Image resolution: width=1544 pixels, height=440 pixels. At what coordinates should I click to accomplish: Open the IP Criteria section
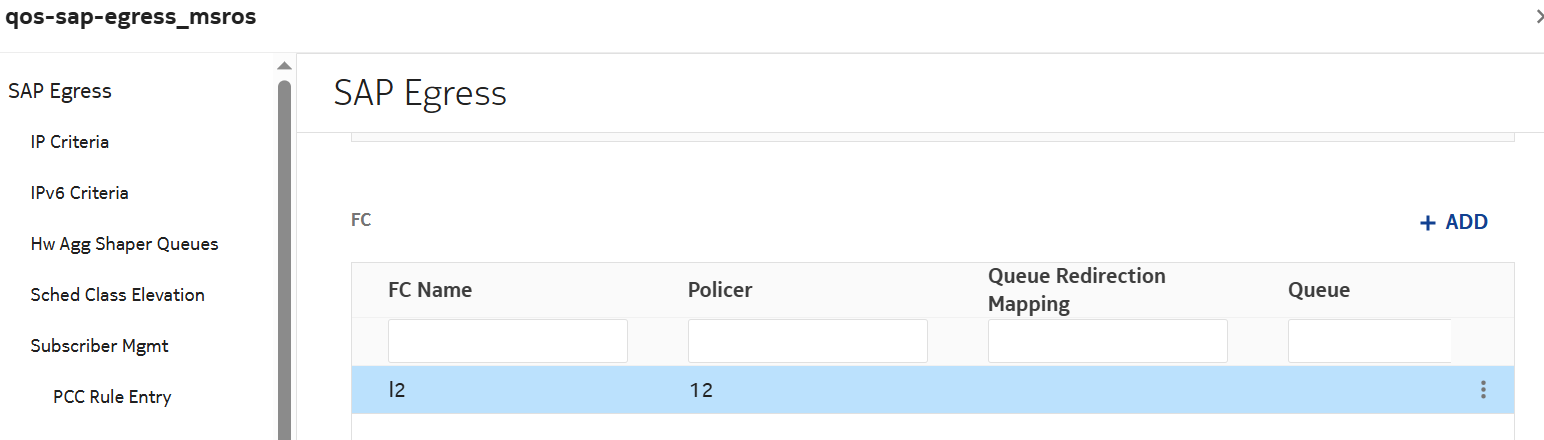tap(70, 142)
